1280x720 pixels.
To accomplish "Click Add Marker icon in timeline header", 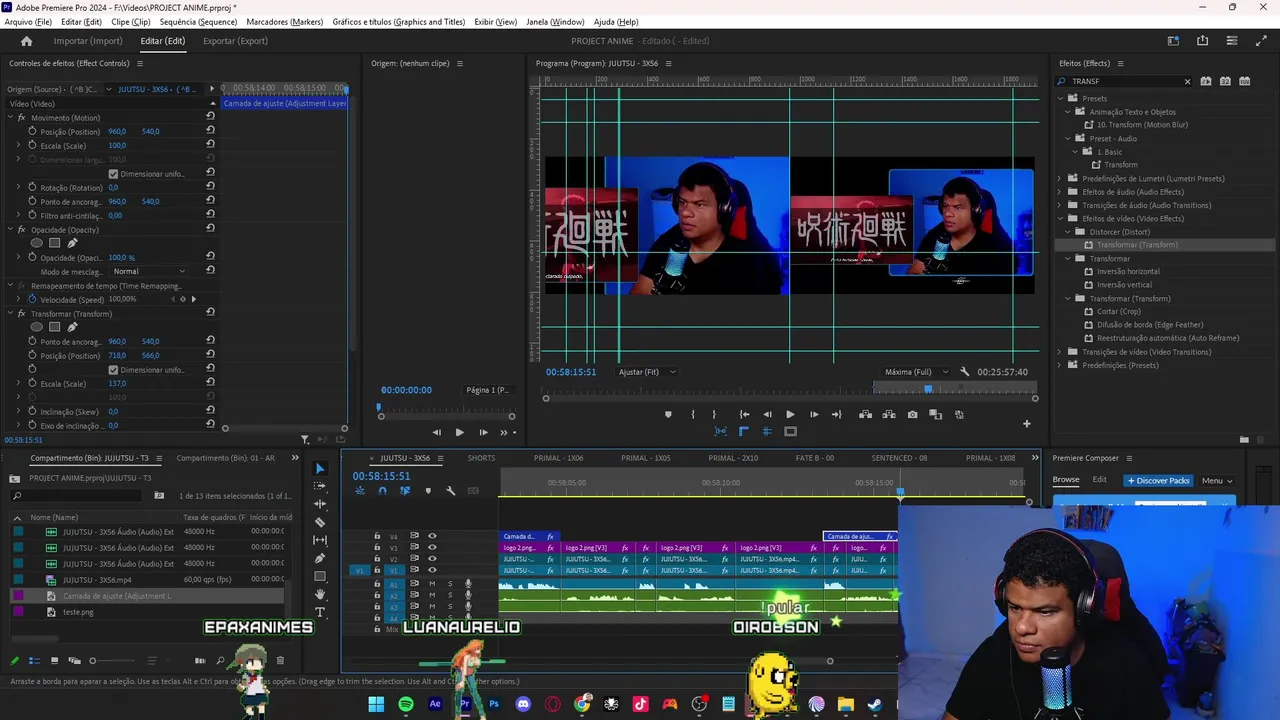I will click(428, 491).
